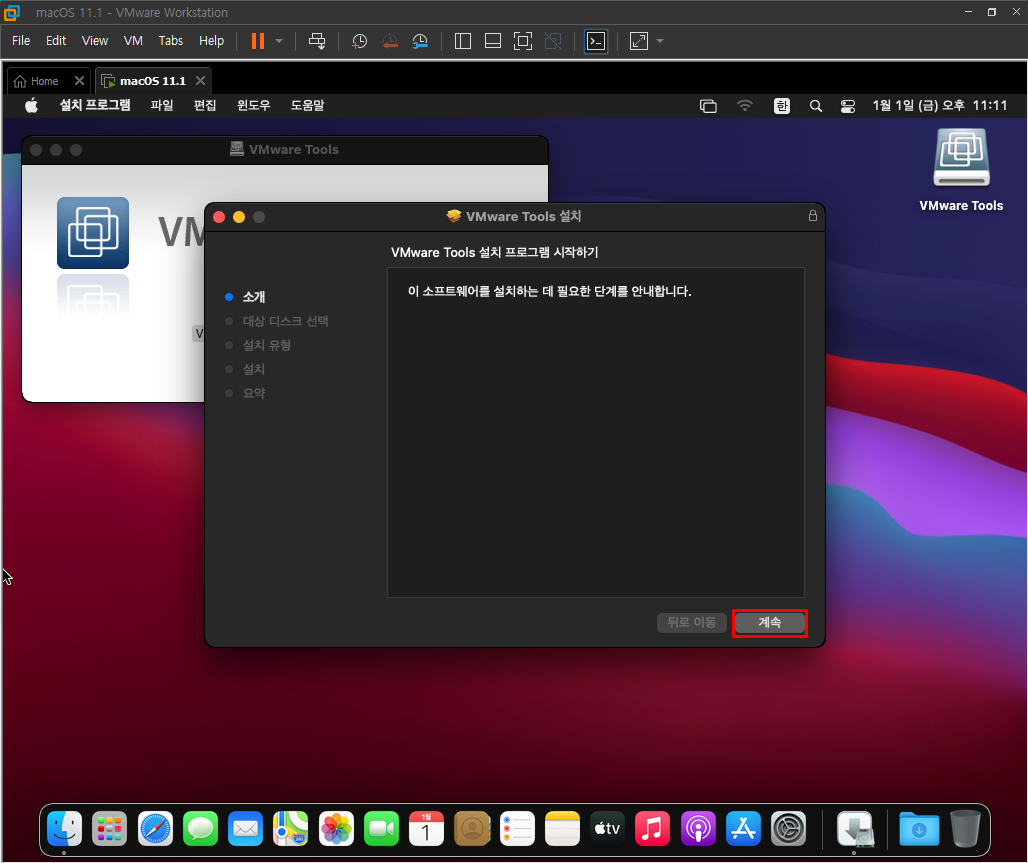Click VMware Tools icon in background window
The width and height of the screenshot is (1028, 863).
[x=93, y=233]
